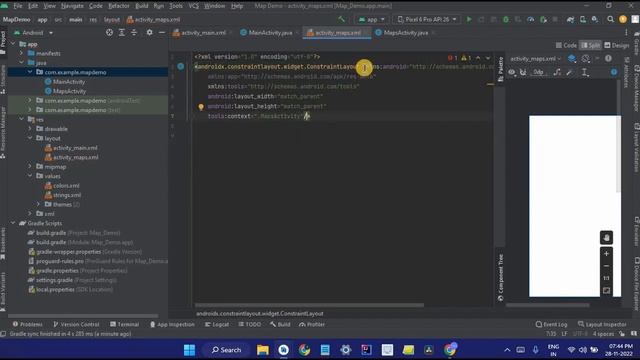Switch to the MapsActivity.java tab
This screenshot has height=360, width=640.
coord(402,33)
